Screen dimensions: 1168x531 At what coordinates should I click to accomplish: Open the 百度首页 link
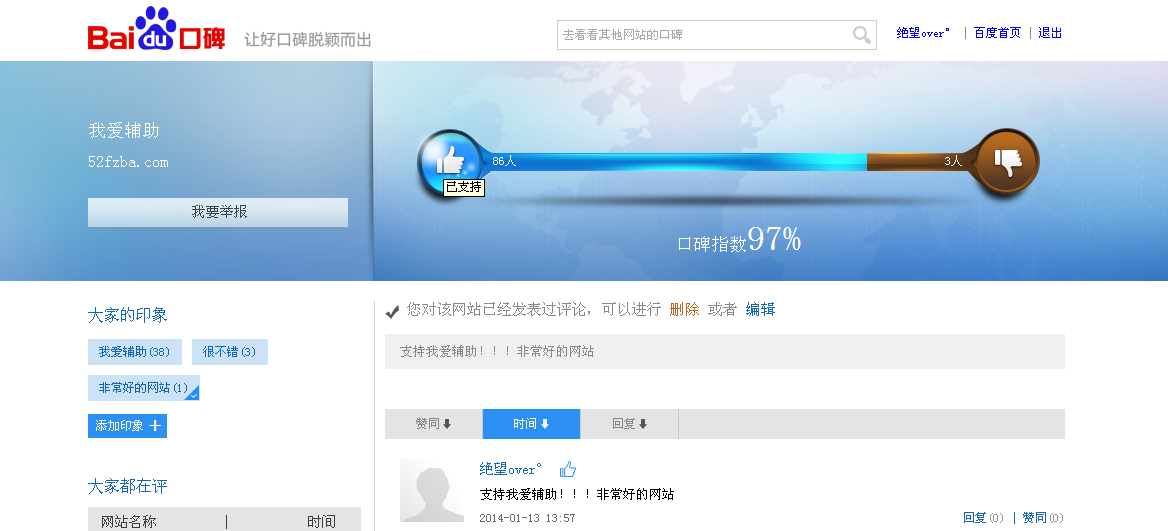(997, 33)
